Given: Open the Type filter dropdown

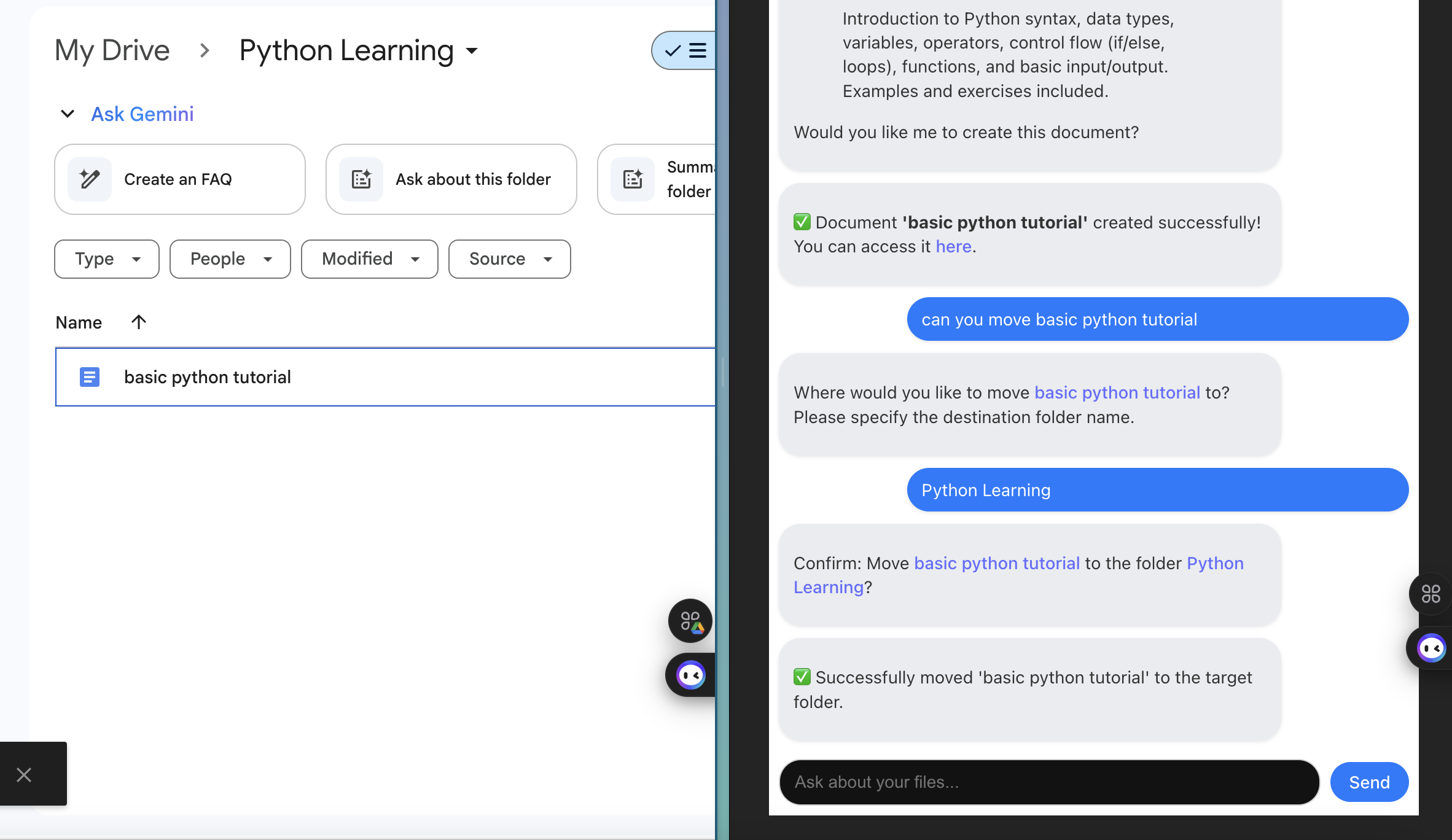Looking at the screenshot, I should coord(107,259).
